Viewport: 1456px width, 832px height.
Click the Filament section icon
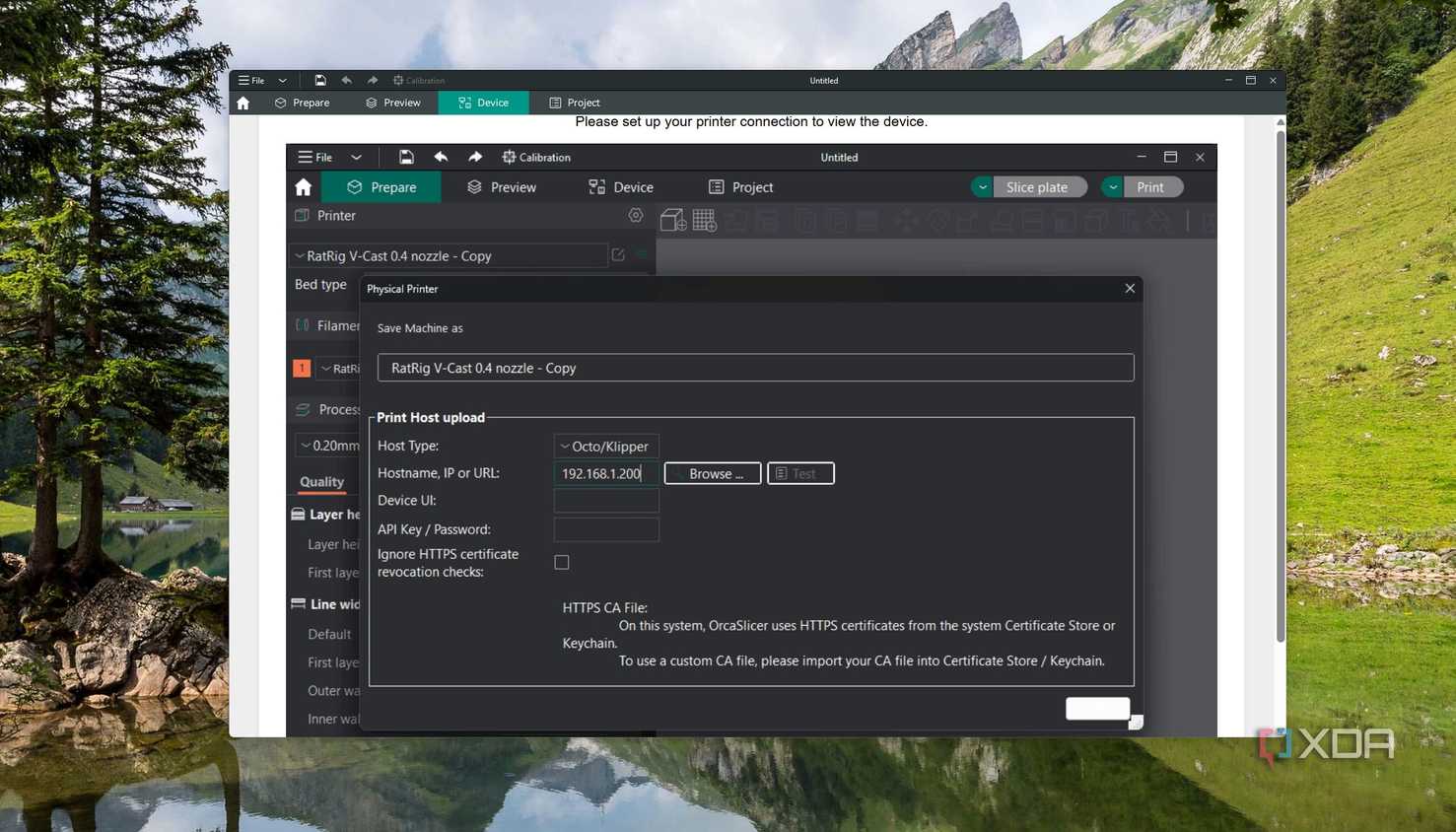click(x=303, y=325)
